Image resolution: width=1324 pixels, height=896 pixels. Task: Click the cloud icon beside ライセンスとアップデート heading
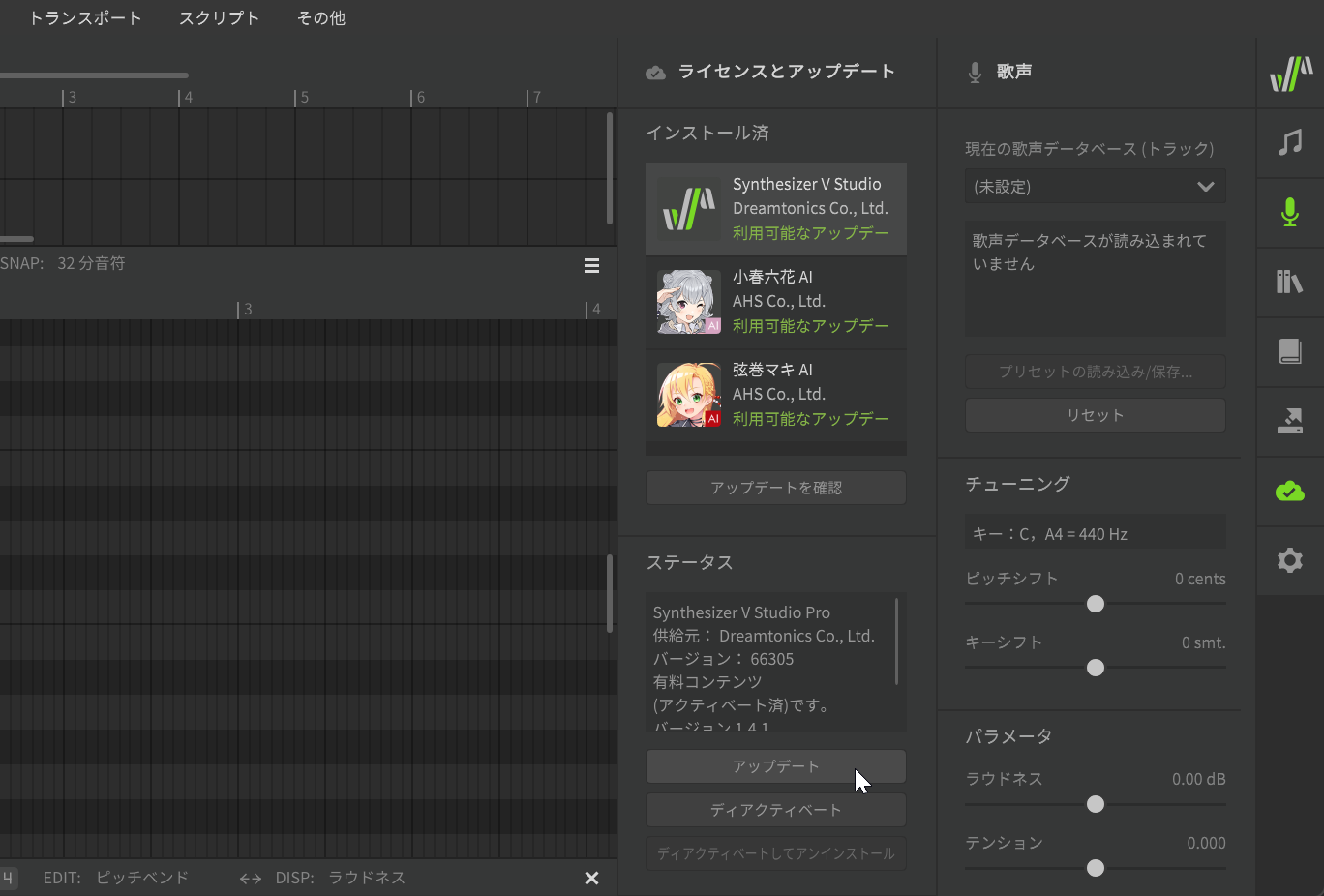pos(655,73)
